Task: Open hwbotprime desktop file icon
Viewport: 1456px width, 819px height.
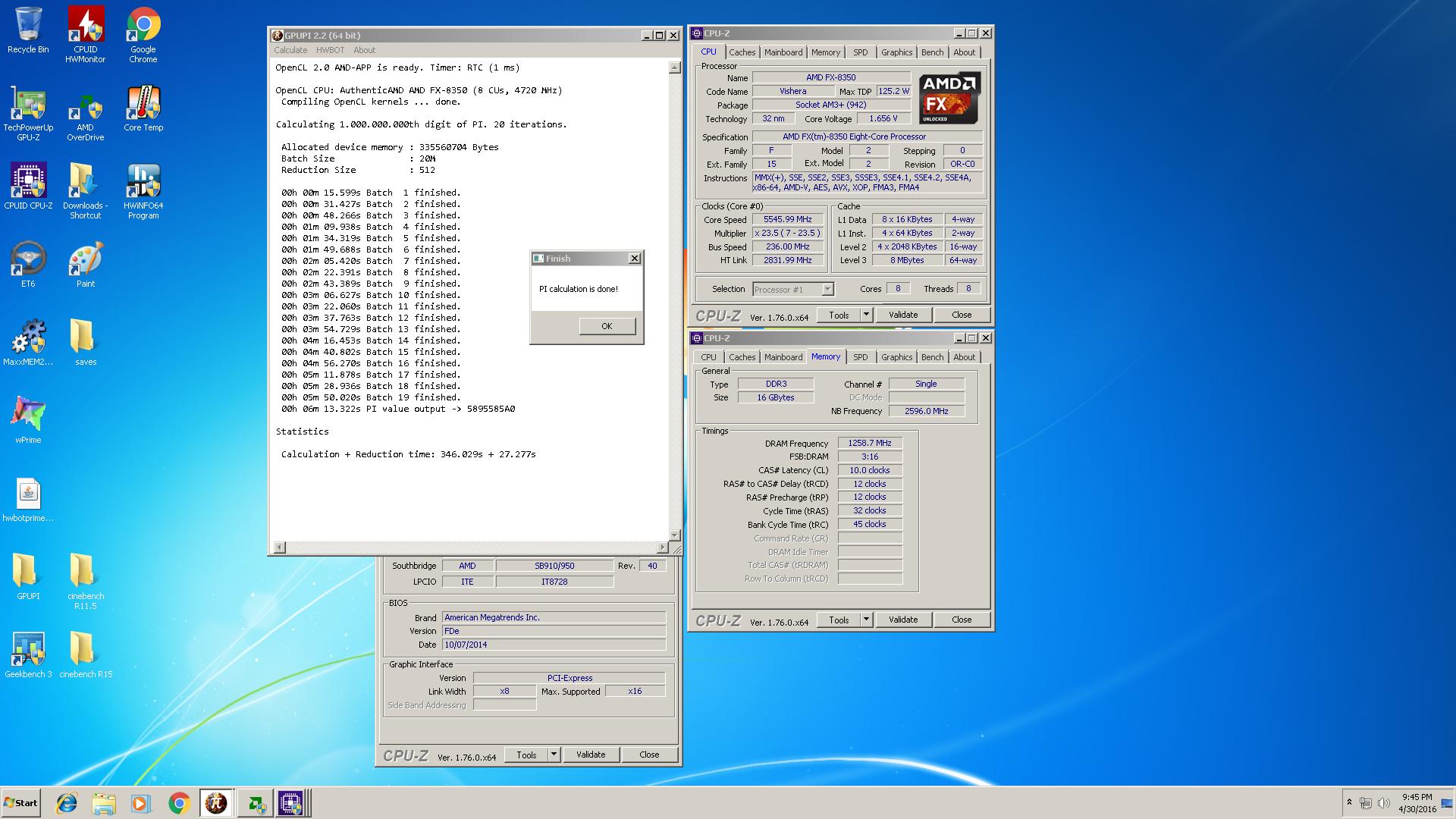Action: [x=28, y=499]
